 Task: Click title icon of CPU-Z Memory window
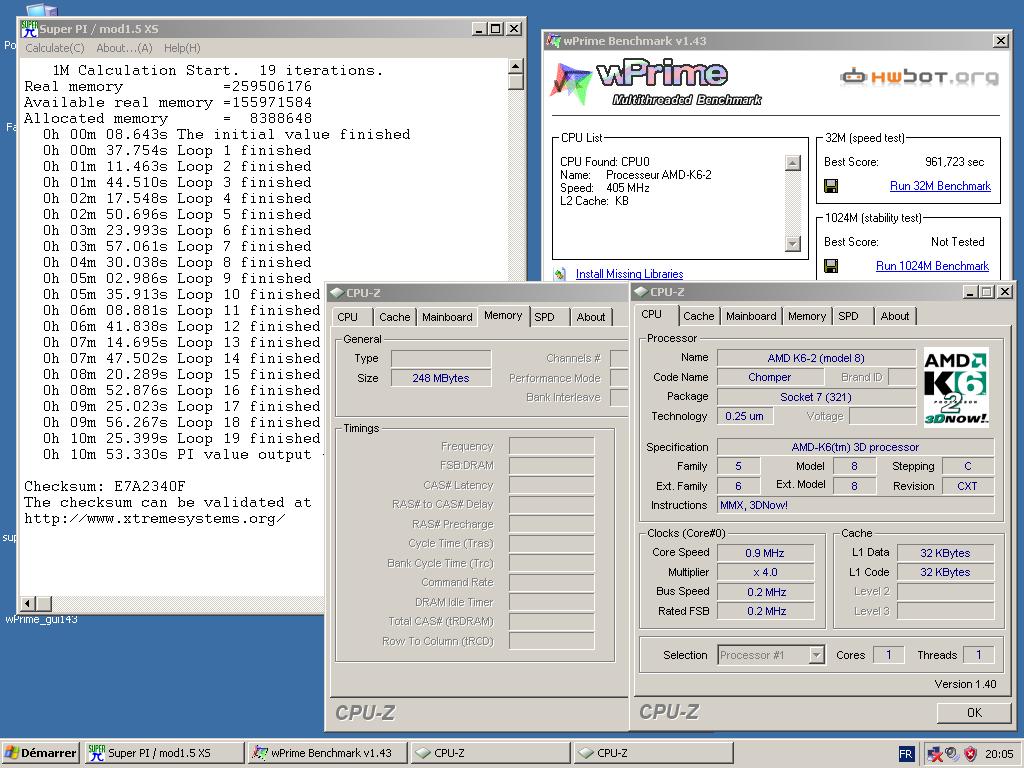coord(337,293)
